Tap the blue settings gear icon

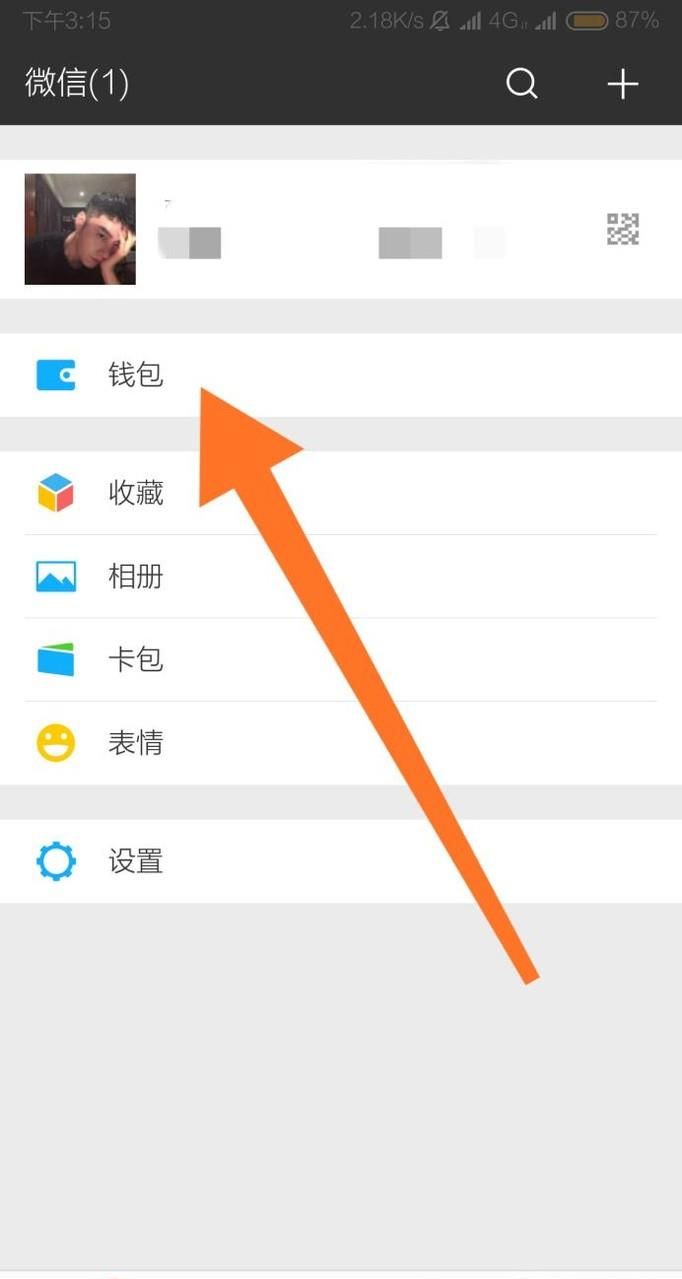(56, 861)
